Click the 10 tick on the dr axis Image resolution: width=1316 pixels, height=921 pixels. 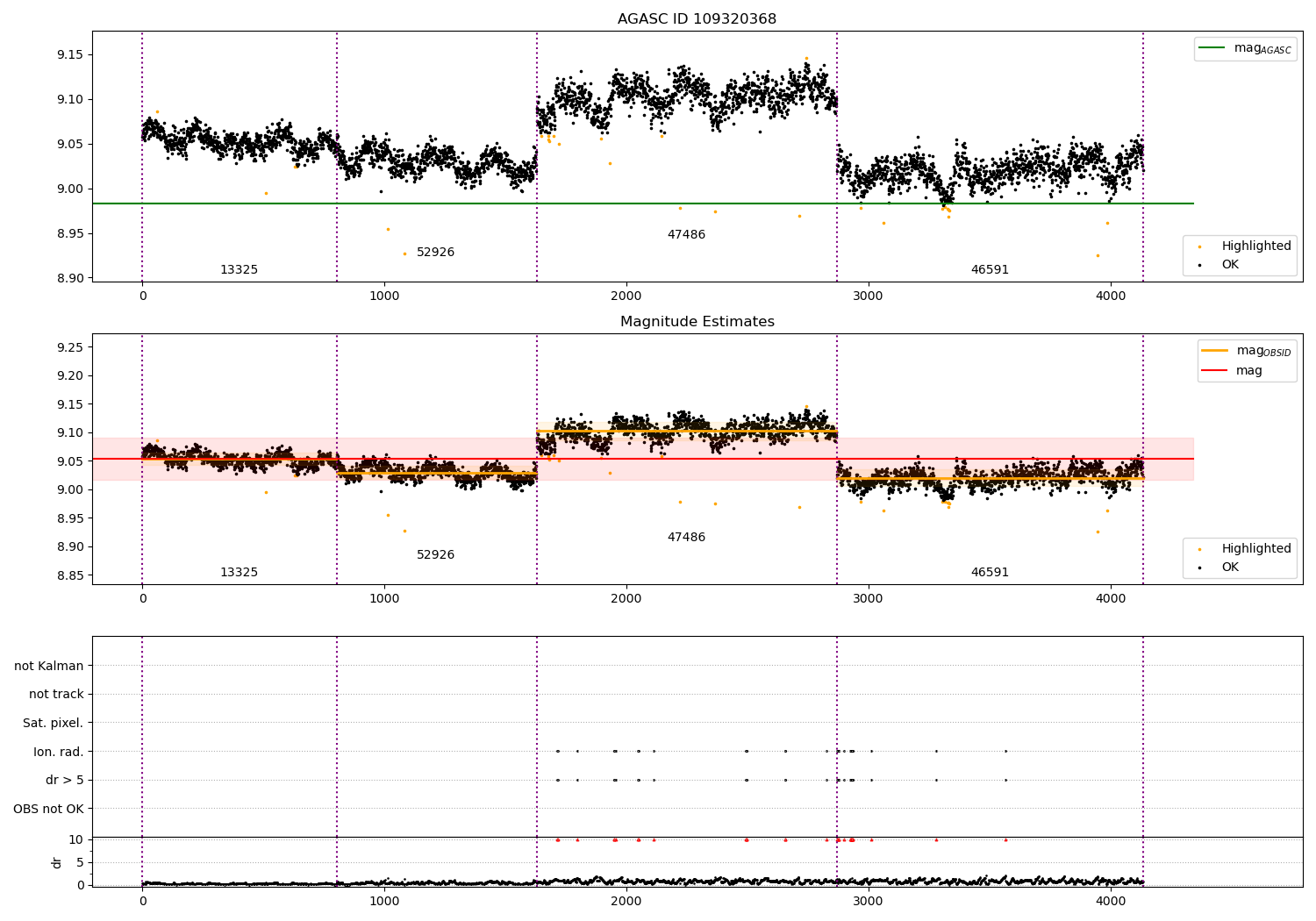pos(76,839)
